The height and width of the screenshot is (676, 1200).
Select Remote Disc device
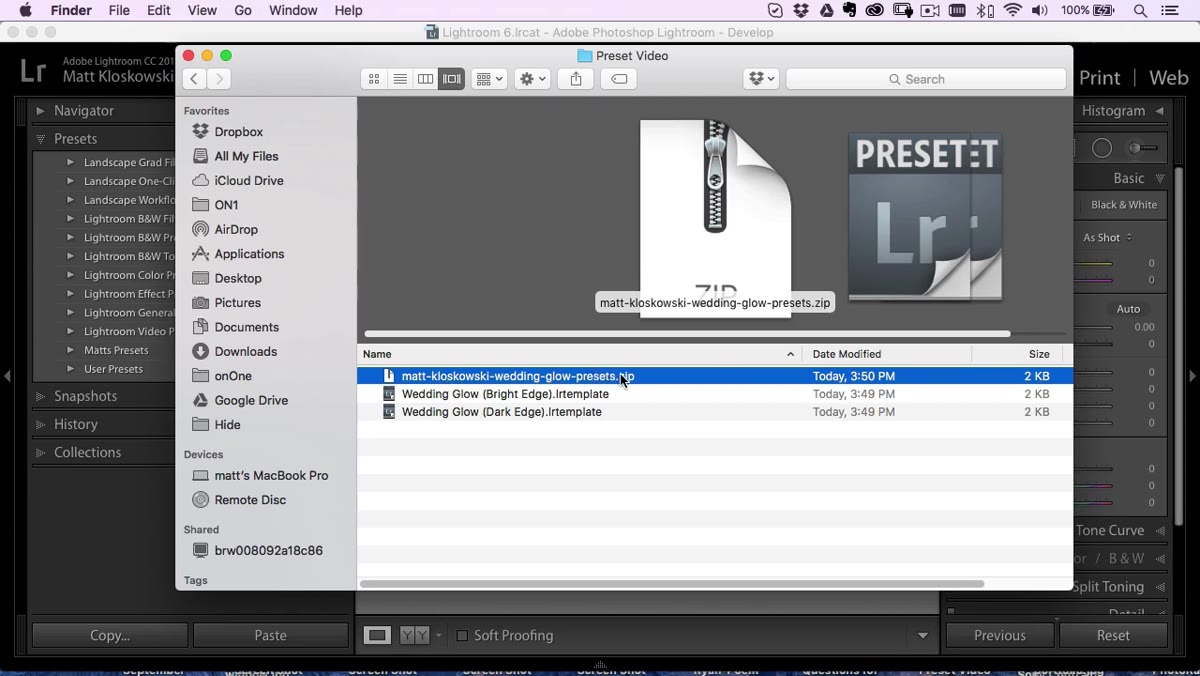tap(250, 500)
